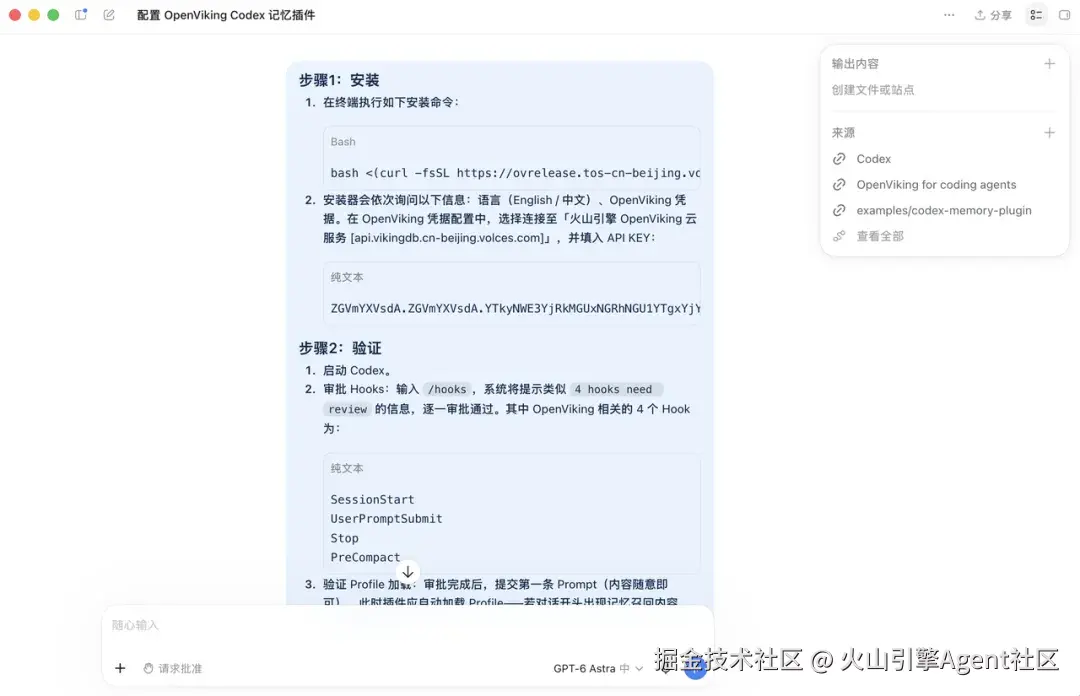Image resolution: width=1080 pixels, height=696 pixels.
Task: Click the attachment plus icon in input
Action: (x=120, y=668)
